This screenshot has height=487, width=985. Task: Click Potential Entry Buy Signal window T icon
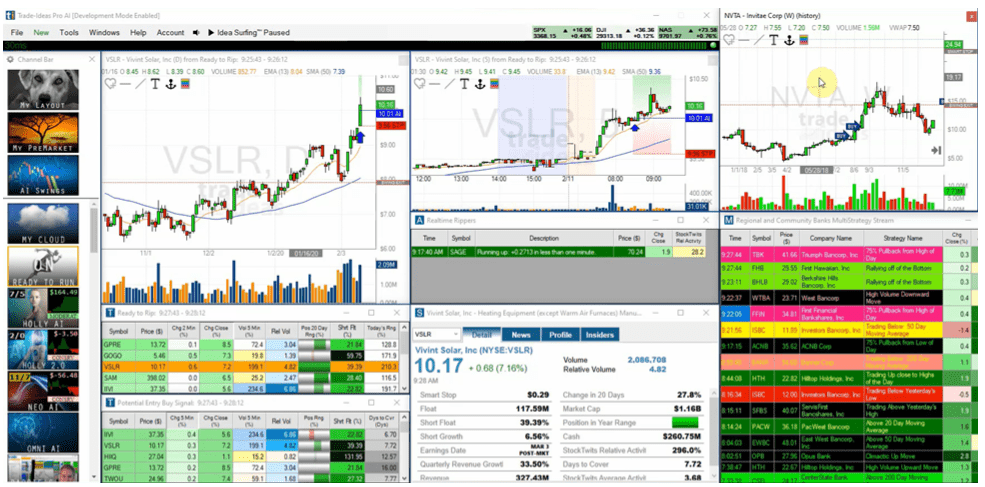tap(109, 400)
